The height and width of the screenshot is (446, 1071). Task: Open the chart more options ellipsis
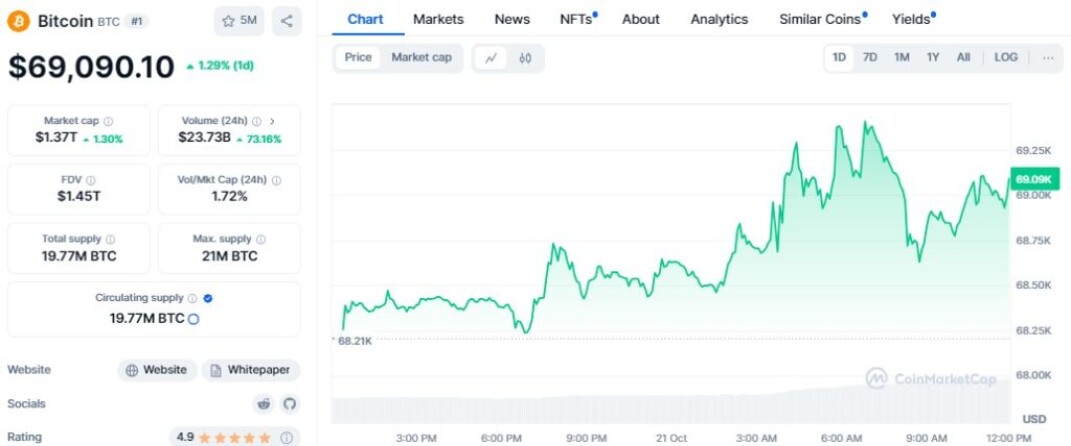[1048, 57]
